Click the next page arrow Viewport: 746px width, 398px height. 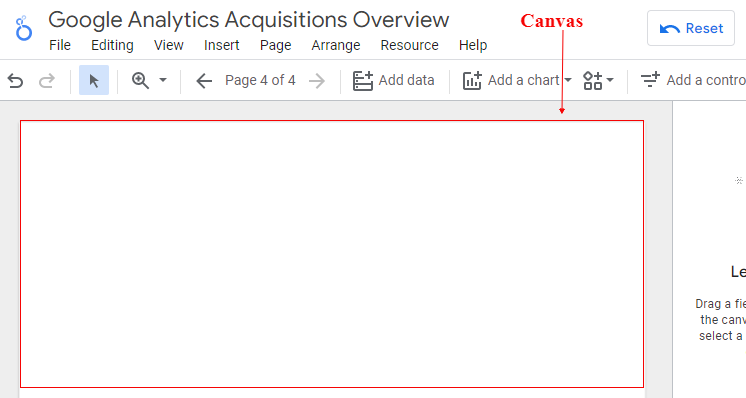tap(316, 80)
